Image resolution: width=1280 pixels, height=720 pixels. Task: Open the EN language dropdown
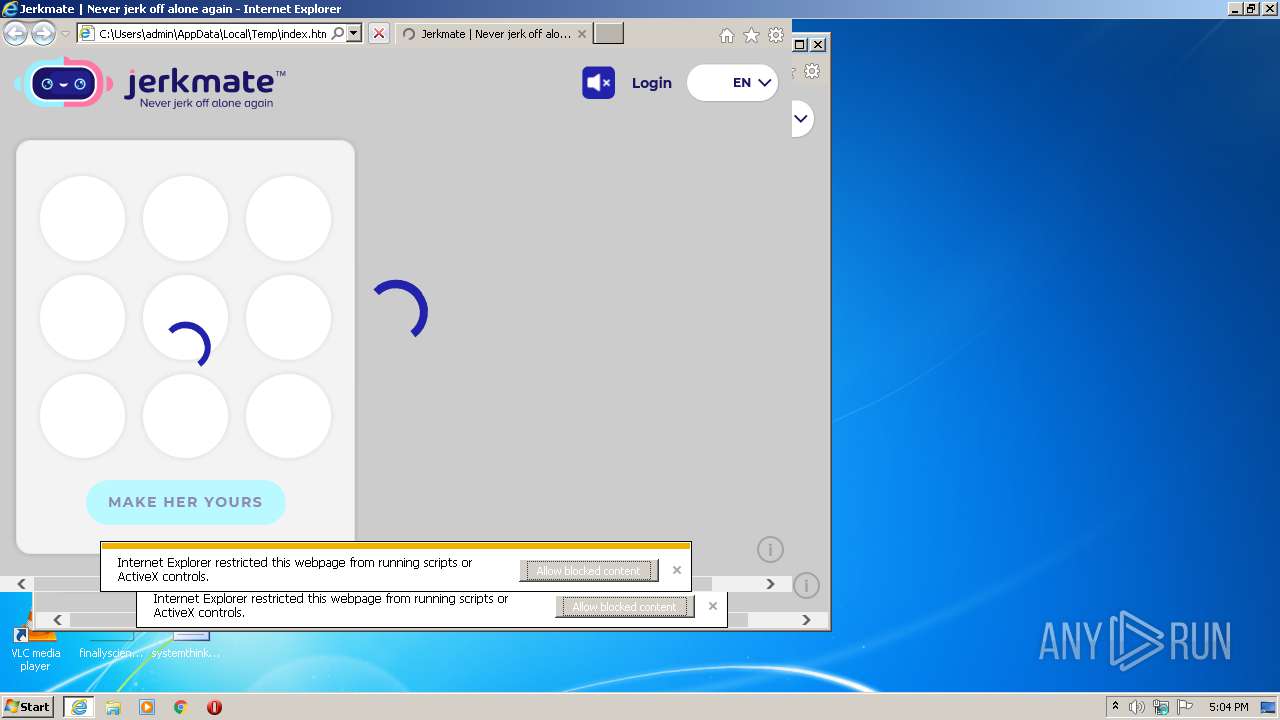coord(733,83)
